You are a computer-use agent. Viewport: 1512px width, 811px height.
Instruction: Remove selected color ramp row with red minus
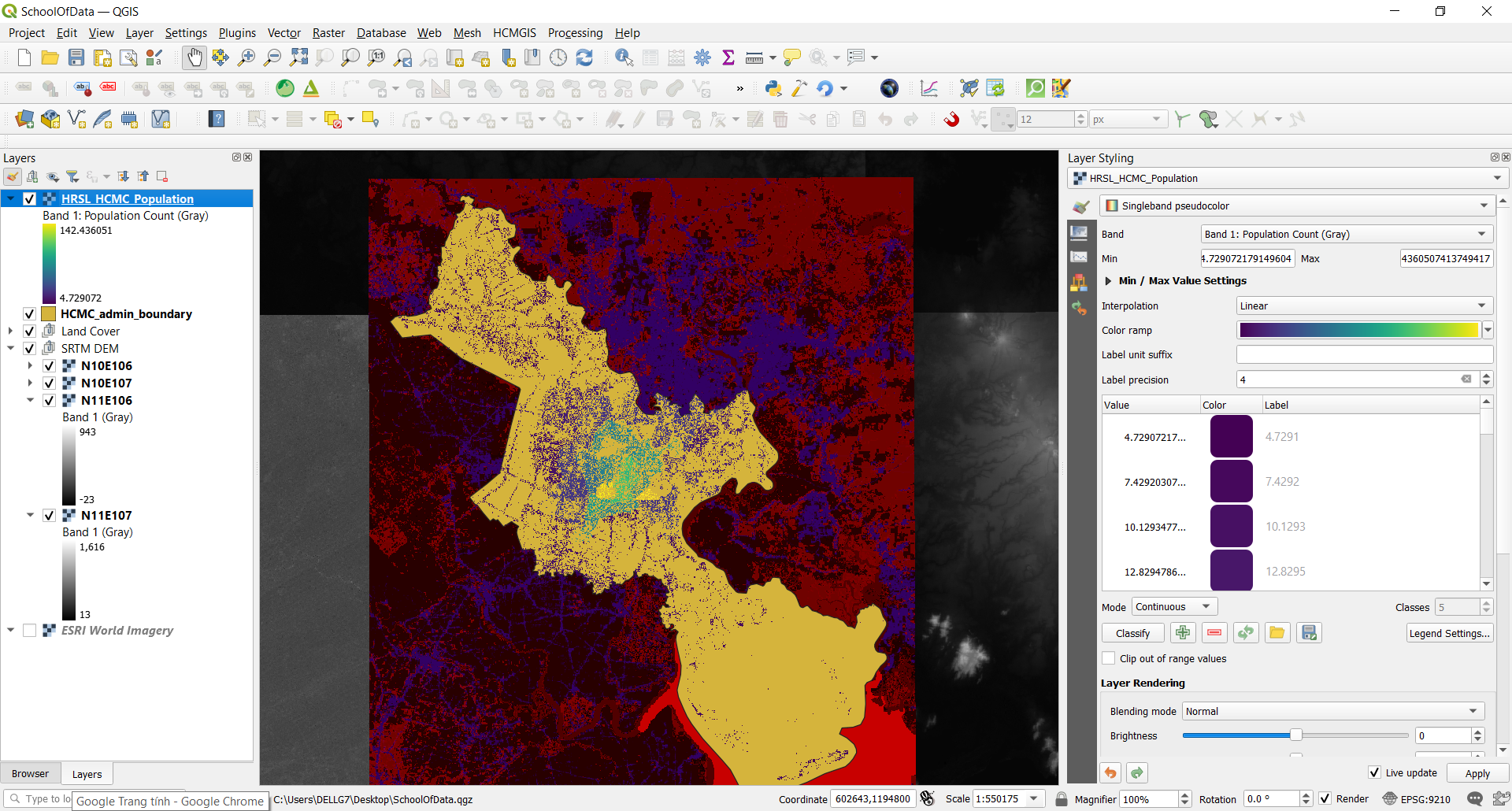pos(1214,633)
